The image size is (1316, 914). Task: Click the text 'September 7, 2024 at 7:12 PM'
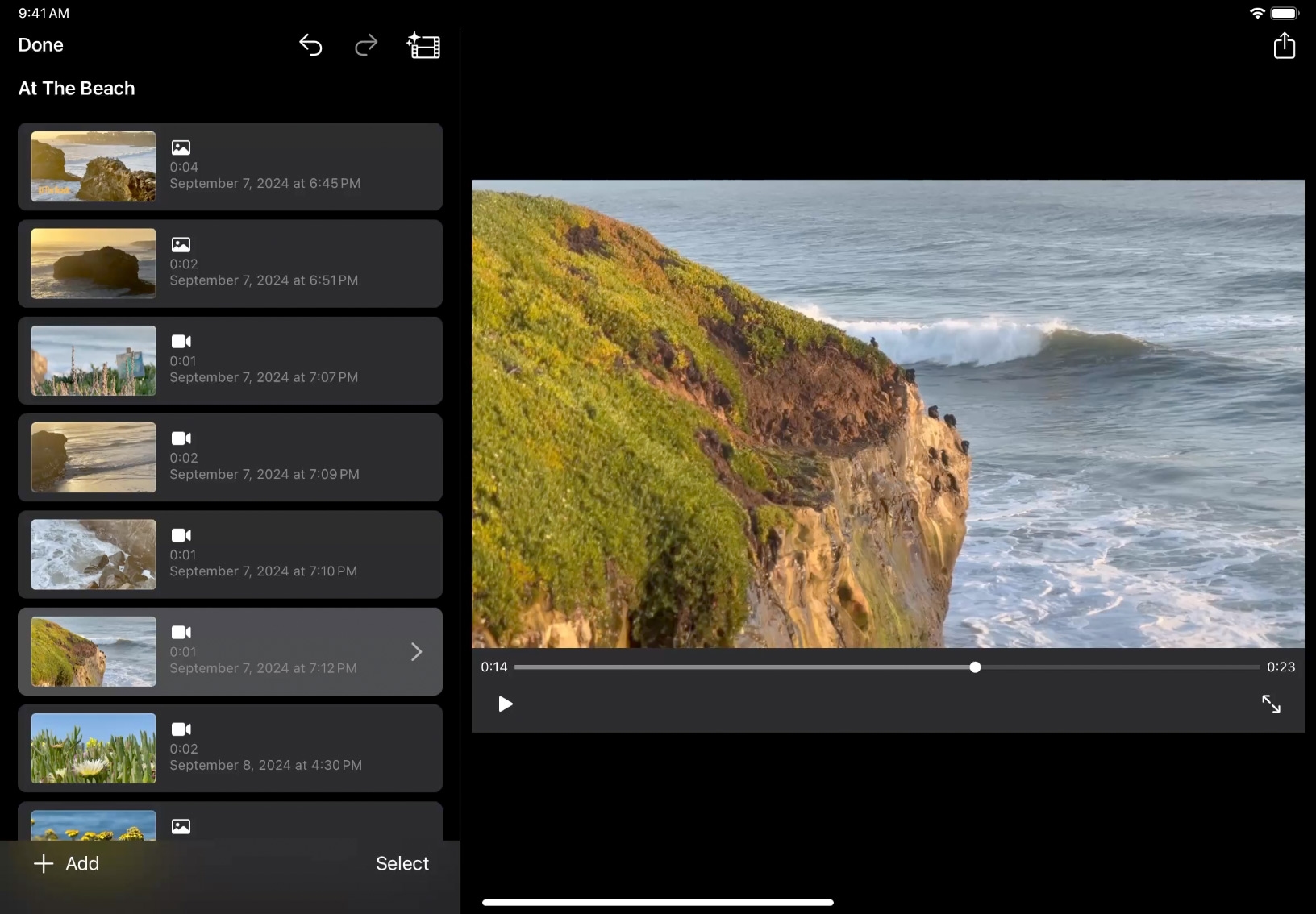click(264, 668)
